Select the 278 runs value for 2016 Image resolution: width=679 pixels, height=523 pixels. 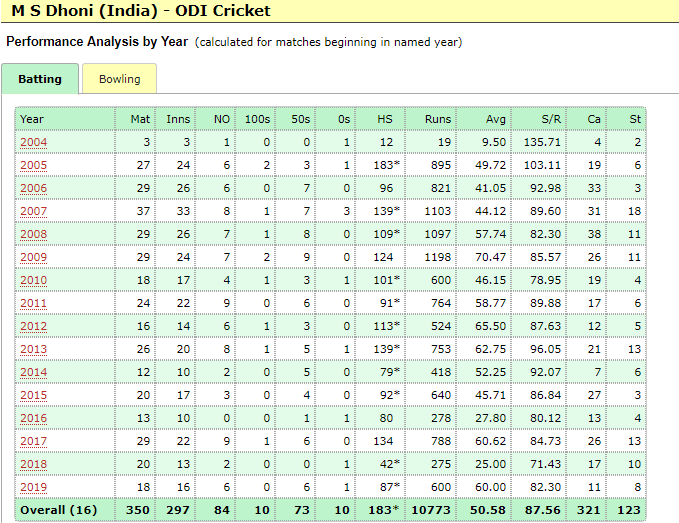441,418
